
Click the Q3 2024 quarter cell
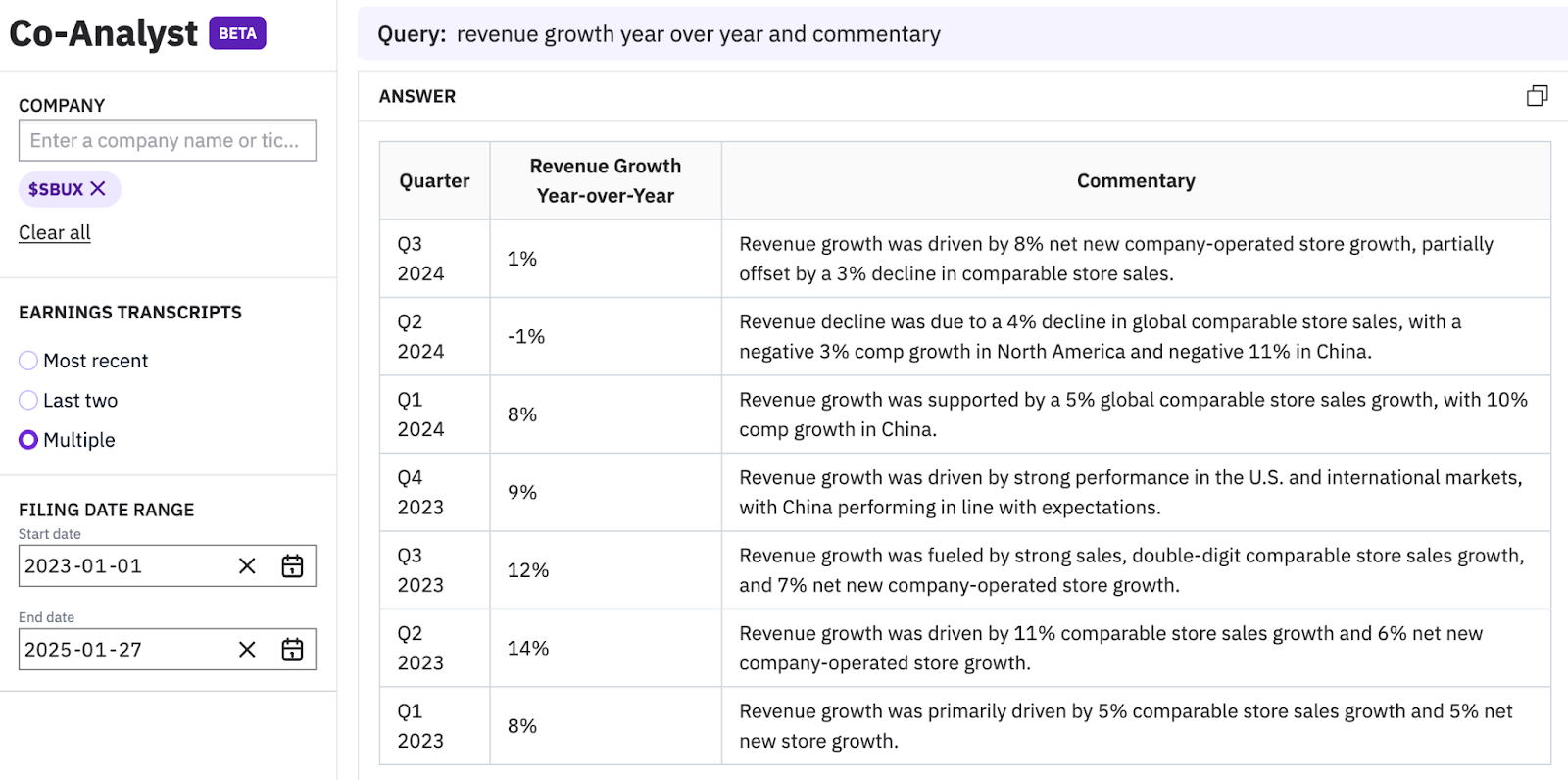421,259
